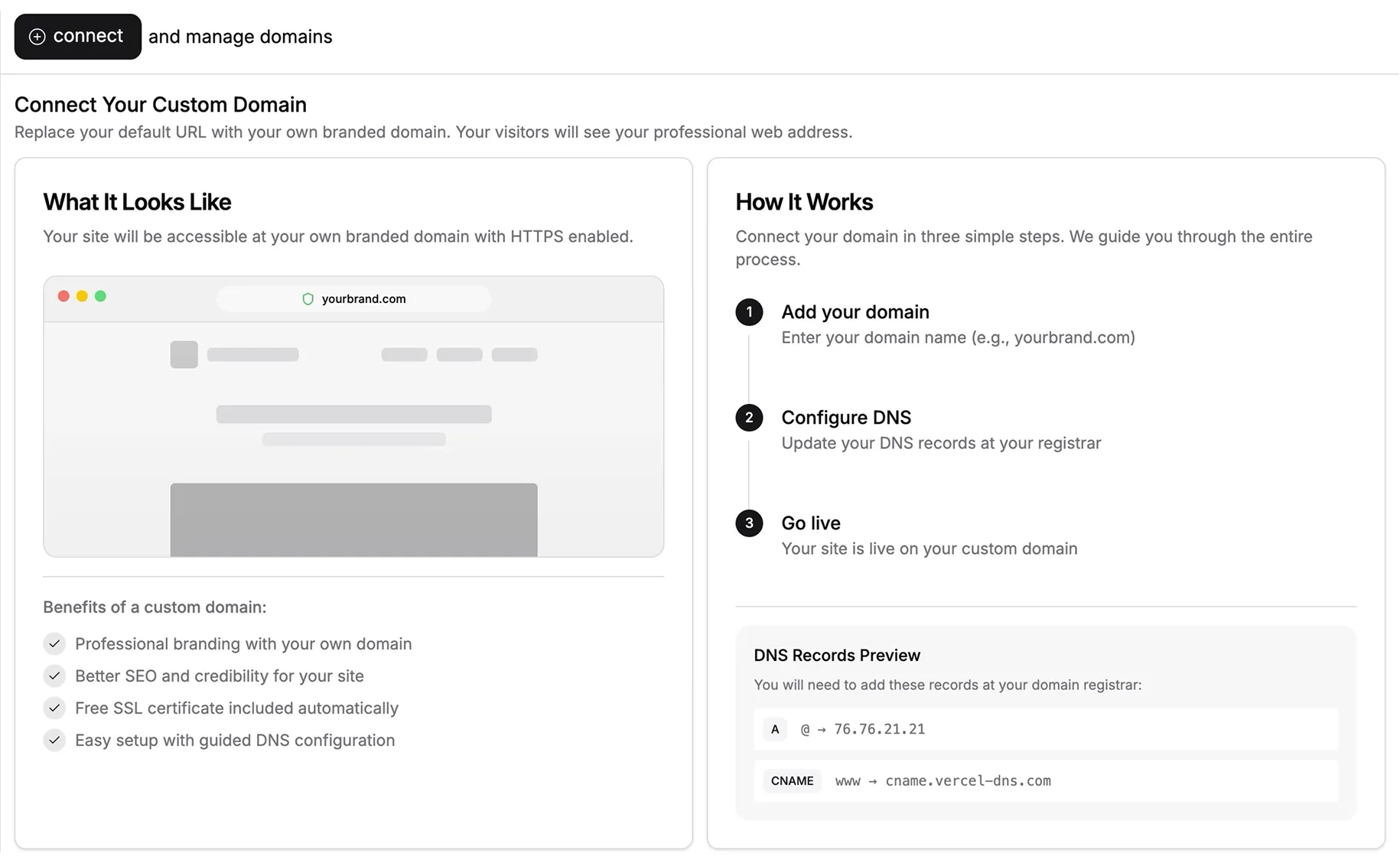Click the 'How It Works' heading

803,202
